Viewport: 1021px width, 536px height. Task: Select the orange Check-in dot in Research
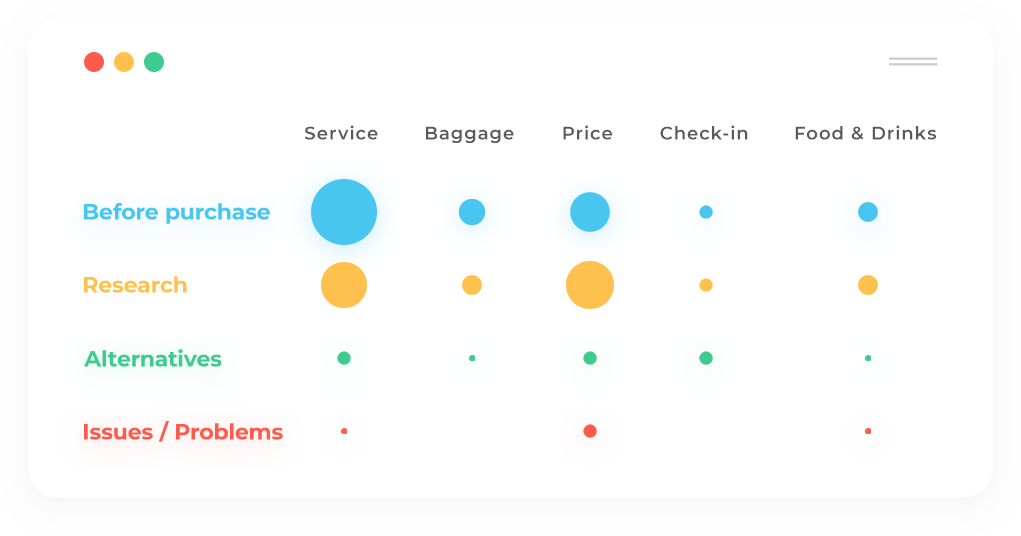706,285
